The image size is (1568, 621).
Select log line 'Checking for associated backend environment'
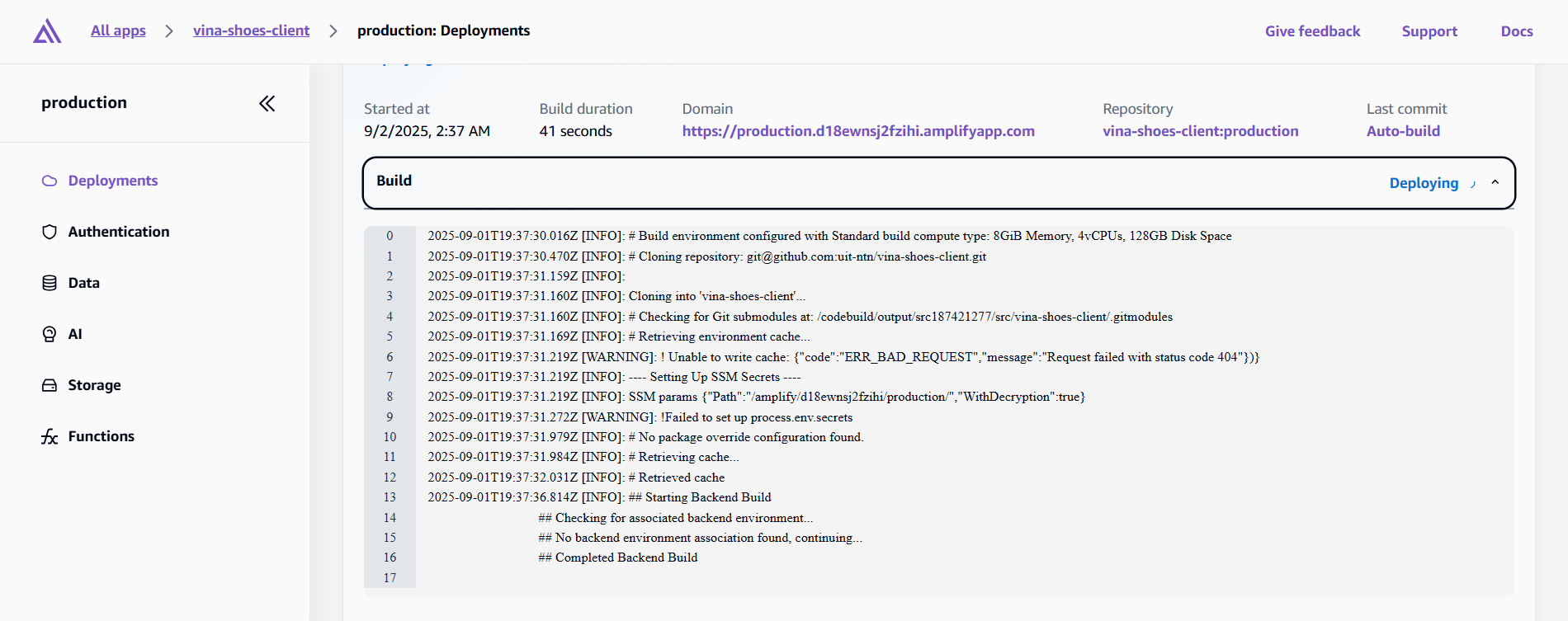coord(676,518)
